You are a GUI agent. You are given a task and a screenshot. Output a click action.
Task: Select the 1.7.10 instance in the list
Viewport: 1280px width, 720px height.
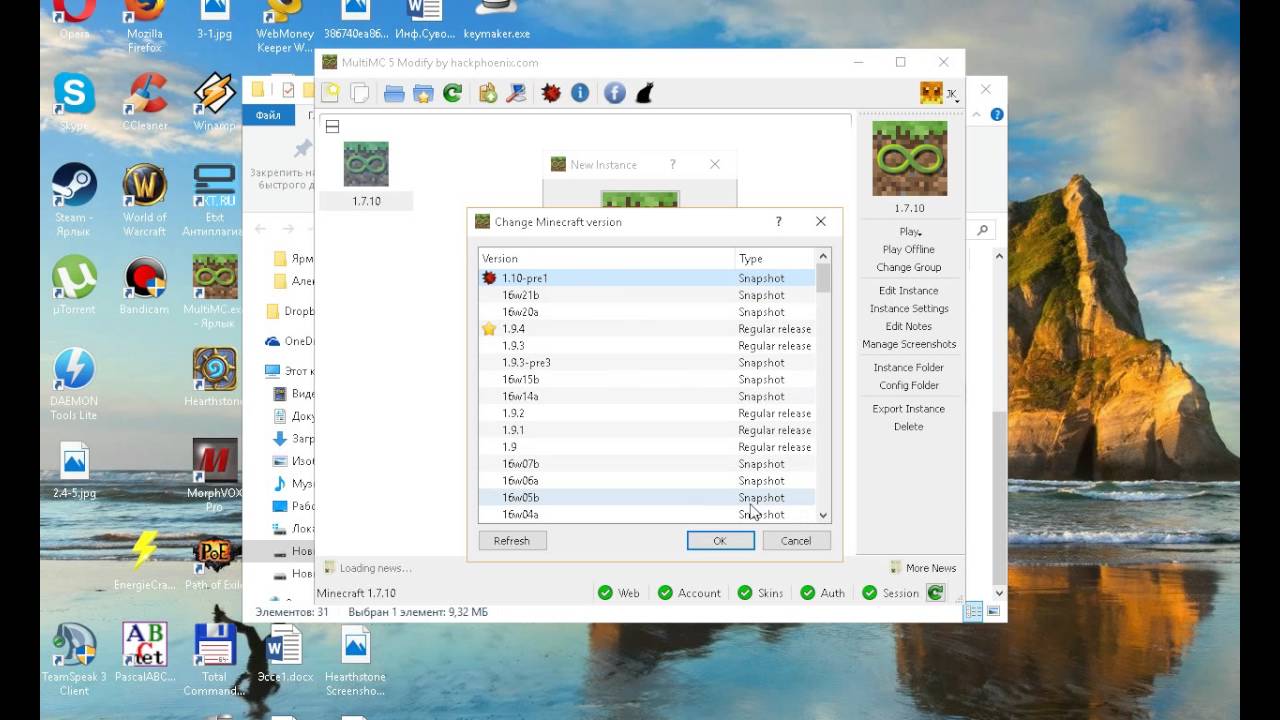(x=366, y=175)
